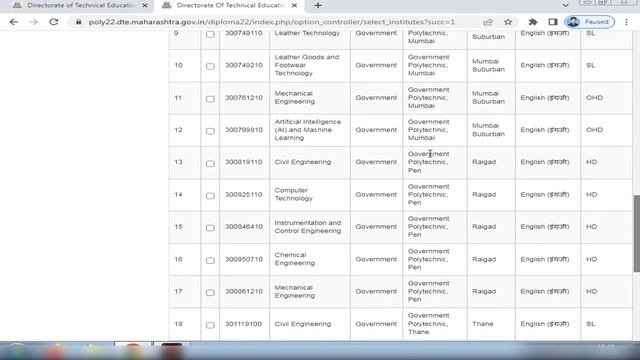The image size is (640, 360).
Task: Click SL seat type in row 10
Action: (591, 65)
